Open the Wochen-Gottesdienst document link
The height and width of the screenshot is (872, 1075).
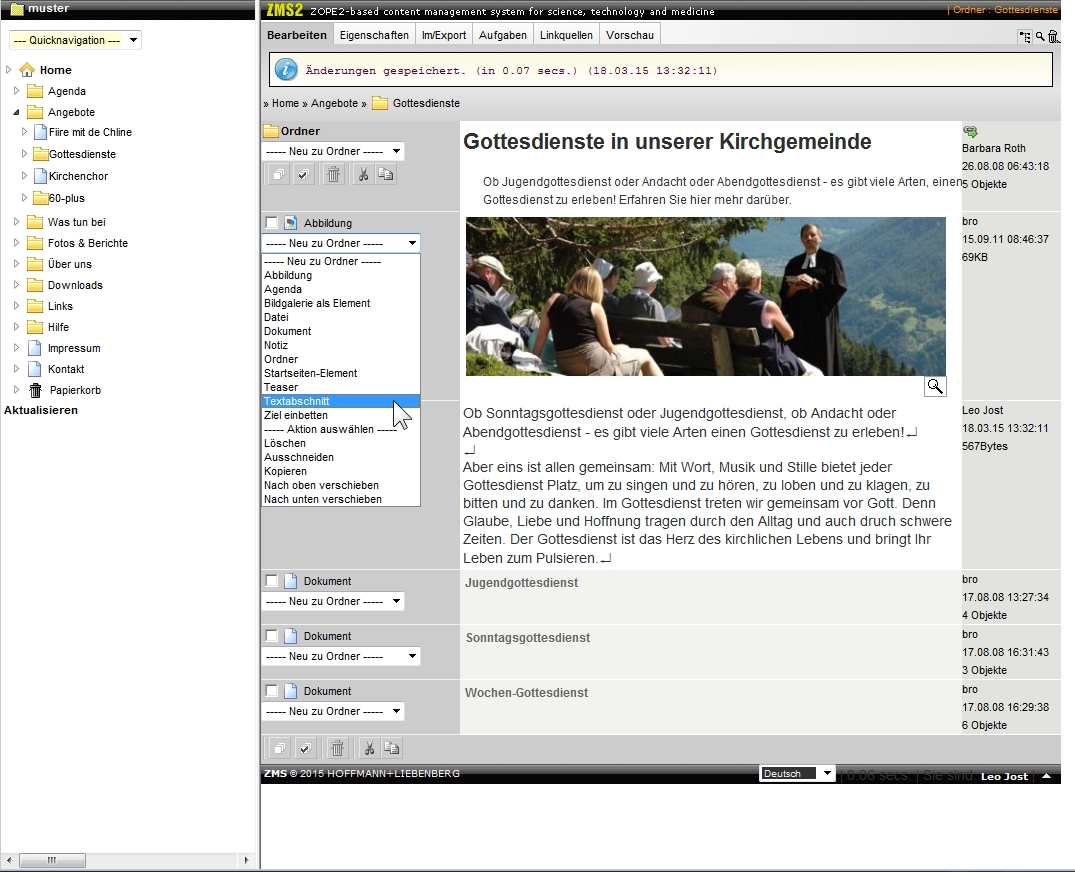[x=527, y=692]
